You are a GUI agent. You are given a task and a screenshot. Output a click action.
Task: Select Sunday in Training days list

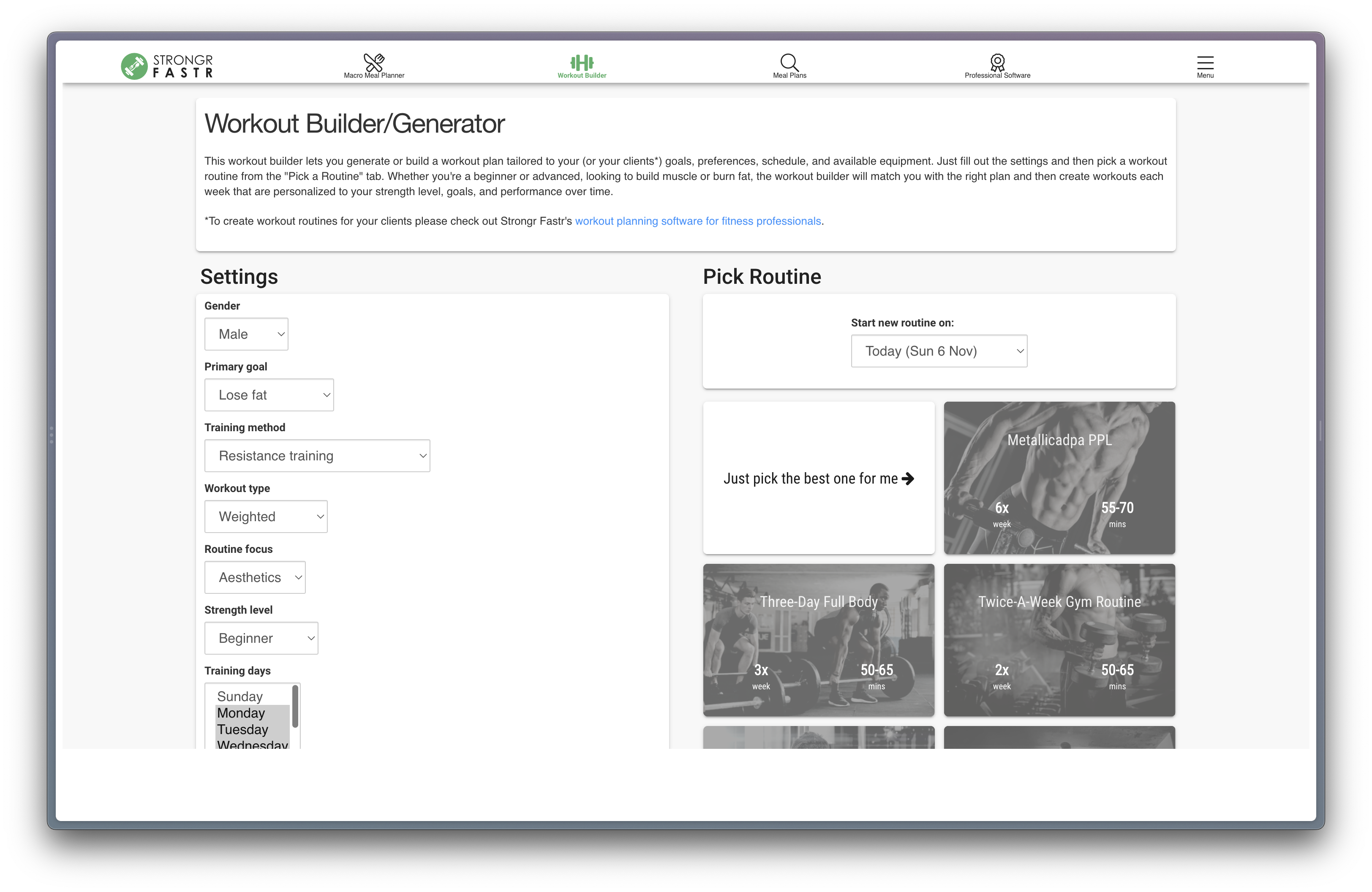[240, 696]
